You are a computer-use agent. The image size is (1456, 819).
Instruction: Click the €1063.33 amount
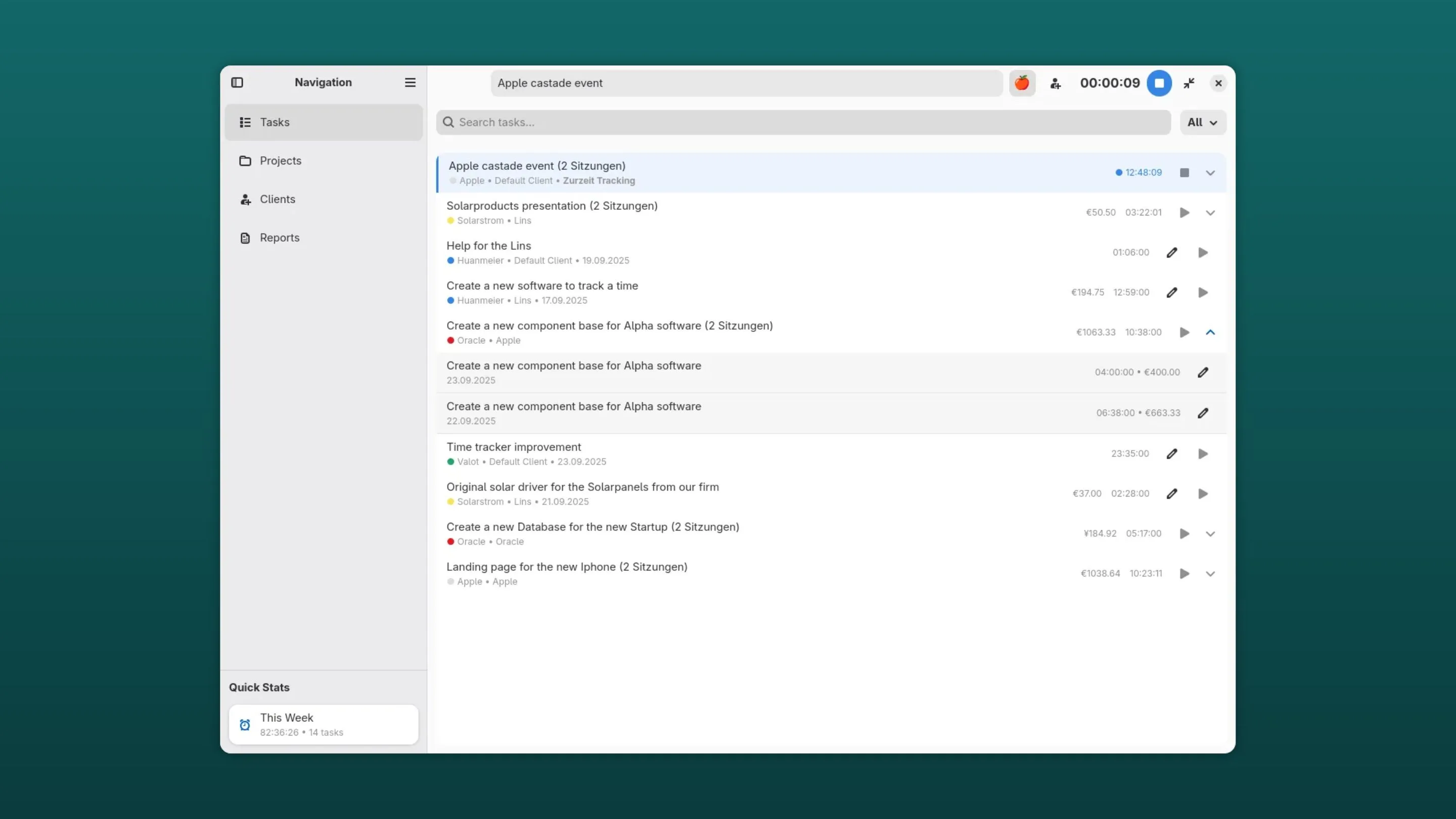tap(1096, 332)
